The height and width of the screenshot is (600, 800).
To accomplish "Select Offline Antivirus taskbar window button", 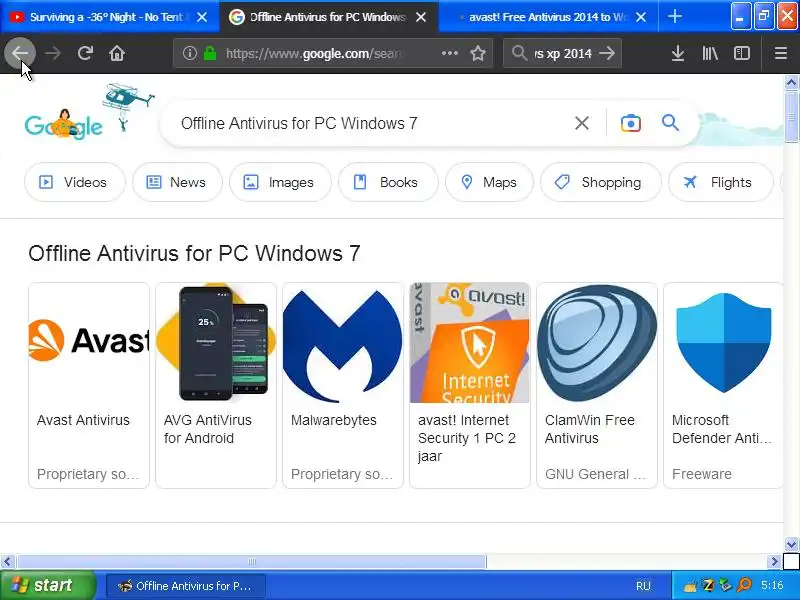I will click(x=186, y=586).
